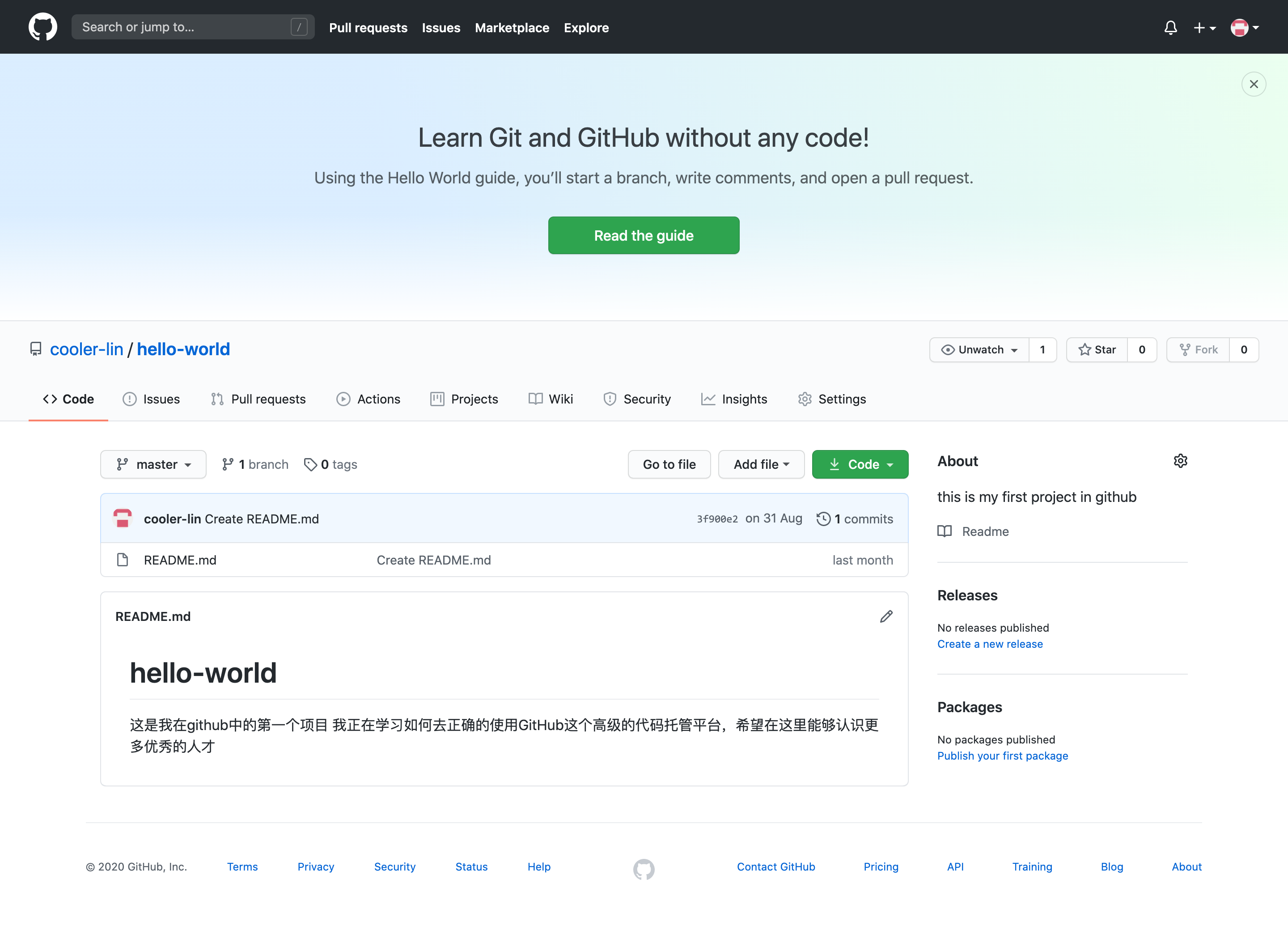Open the Actions tab

click(368, 399)
